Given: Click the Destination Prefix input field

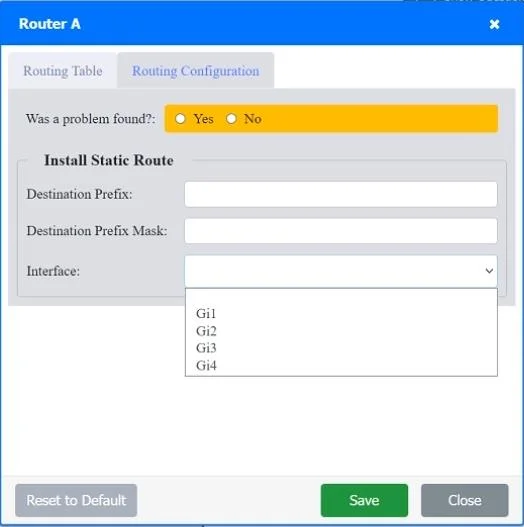Looking at the screenshot, I should [x=341, y=194].
